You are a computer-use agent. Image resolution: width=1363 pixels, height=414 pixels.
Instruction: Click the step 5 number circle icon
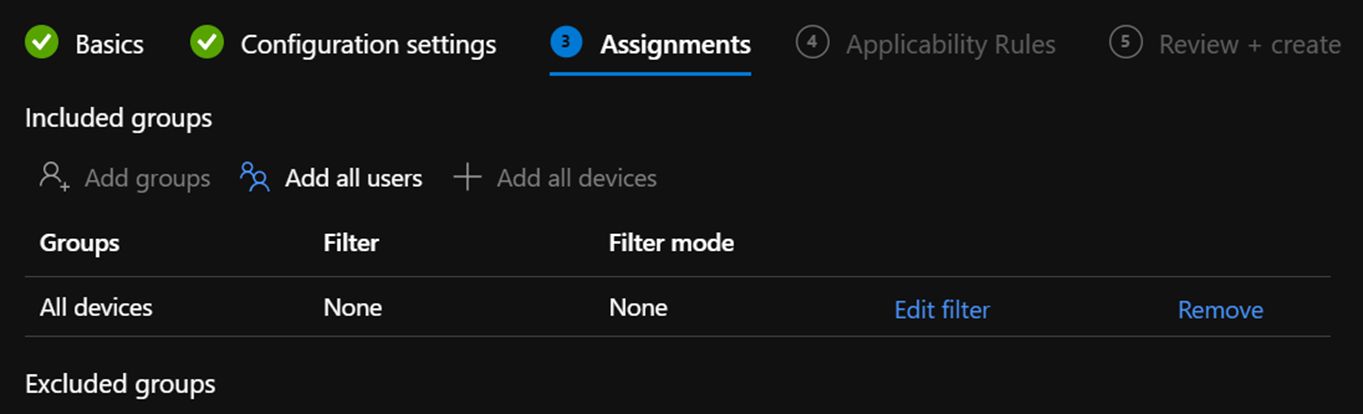(x=1125, y=42)
